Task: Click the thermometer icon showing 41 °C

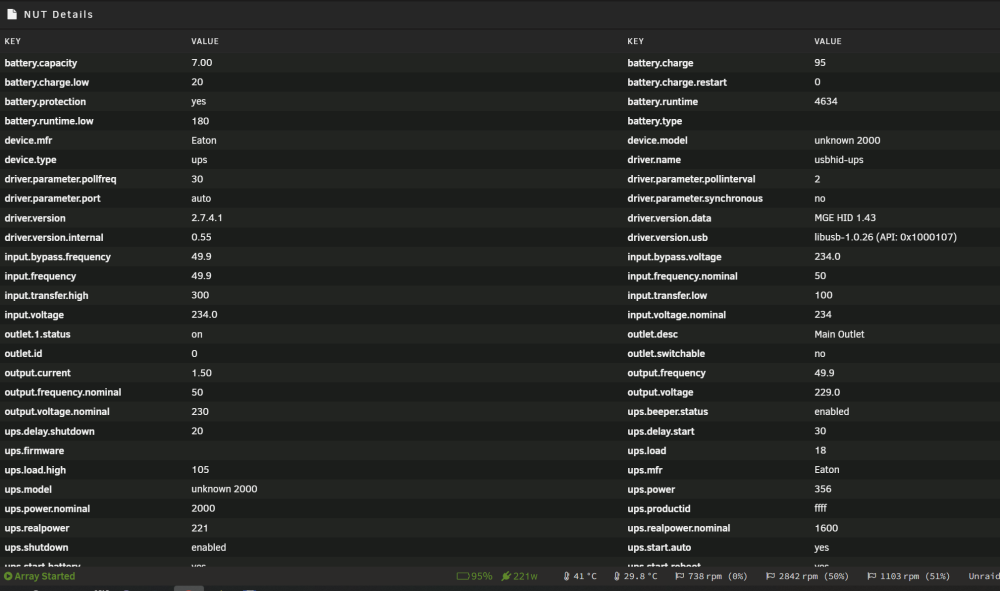Action: pyautogui.click(x=566, y=576)
